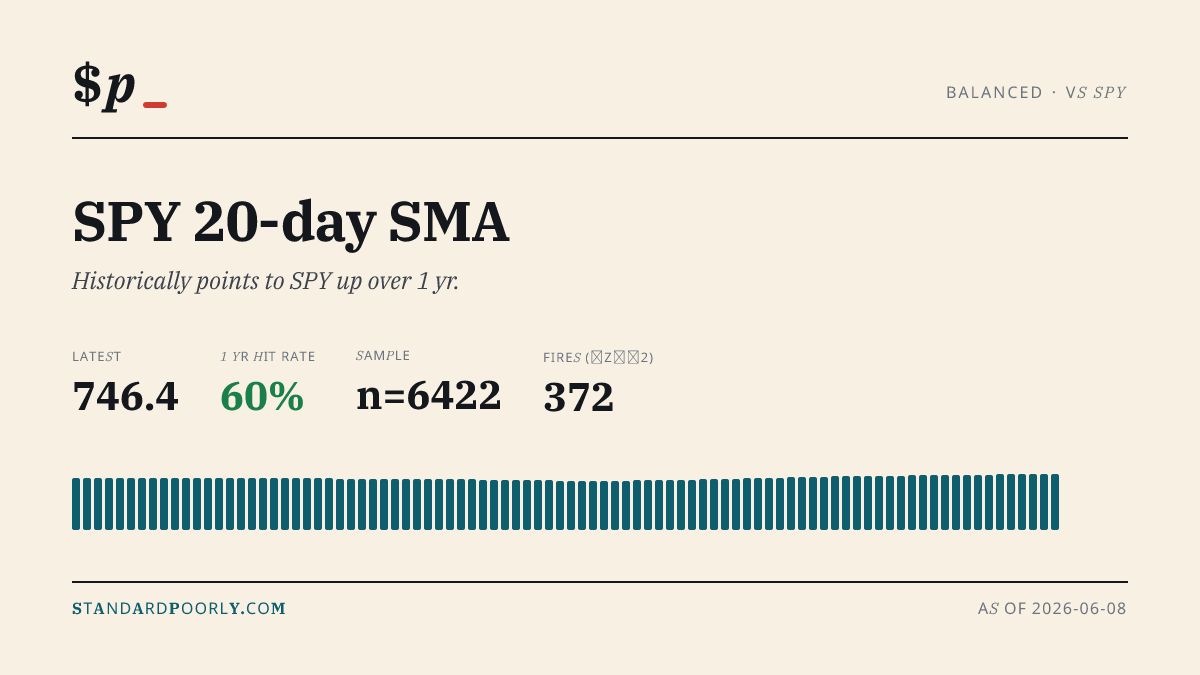Screen dimensions: 1200x675
Task: Click the n=6422 sample value
Action: pos(429,395)
